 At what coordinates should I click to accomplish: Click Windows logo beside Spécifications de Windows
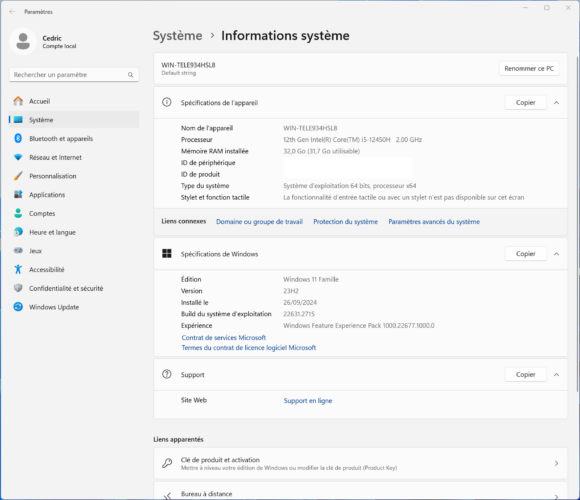(167, 253)
